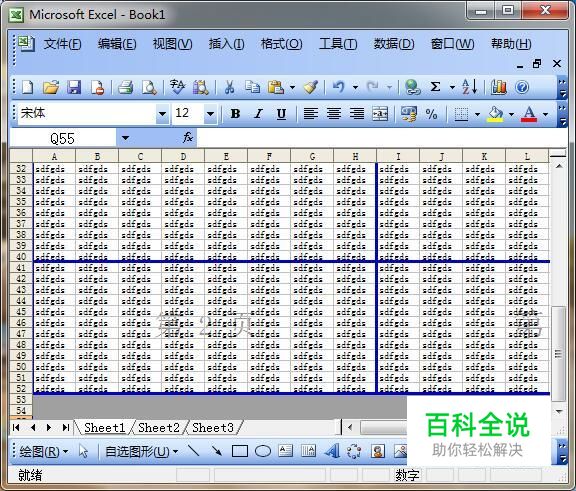Toggle underline formatting
This screenshot has height=491, width=576.
pyautogui.click(x=281, y=114)
